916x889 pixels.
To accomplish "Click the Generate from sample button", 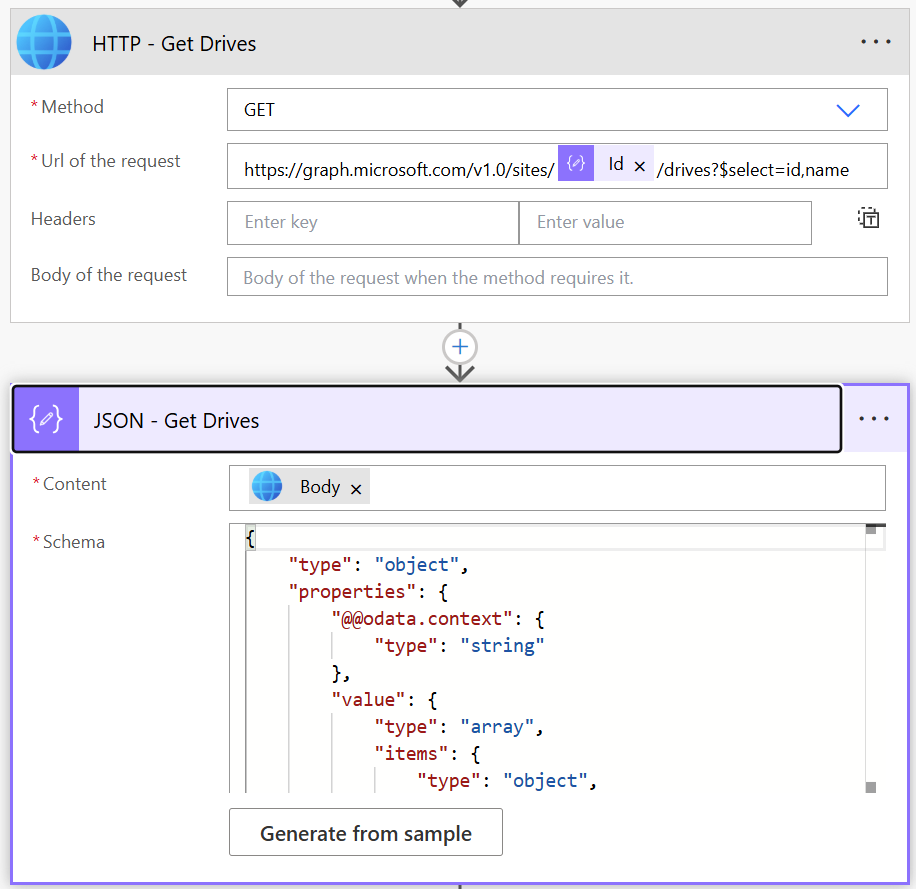I will 366,832.
